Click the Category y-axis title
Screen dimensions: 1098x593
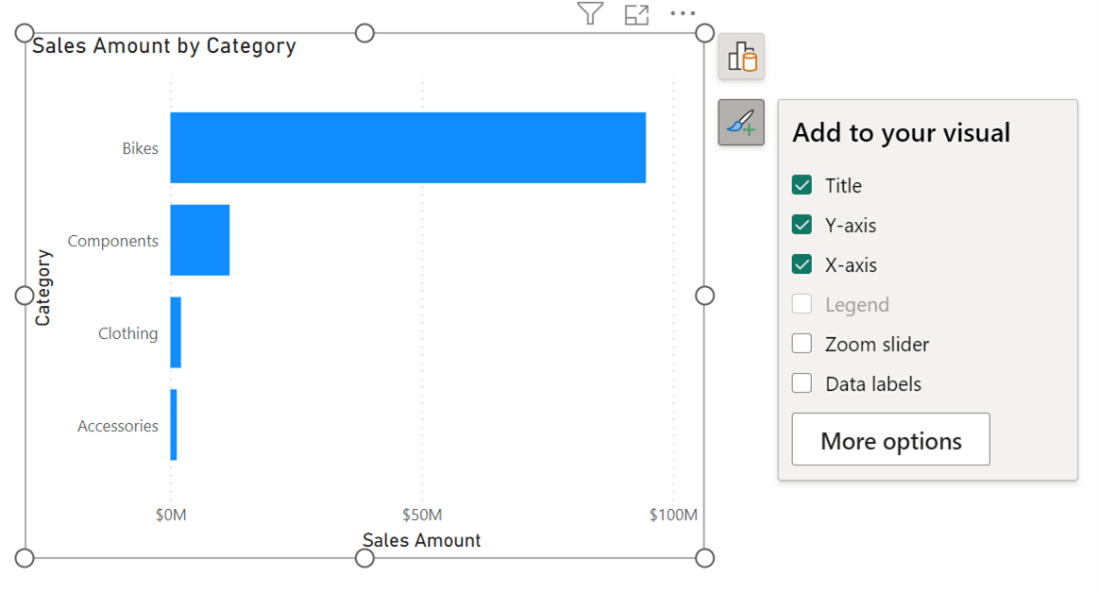pyautogui.click(x=43, y=287)
